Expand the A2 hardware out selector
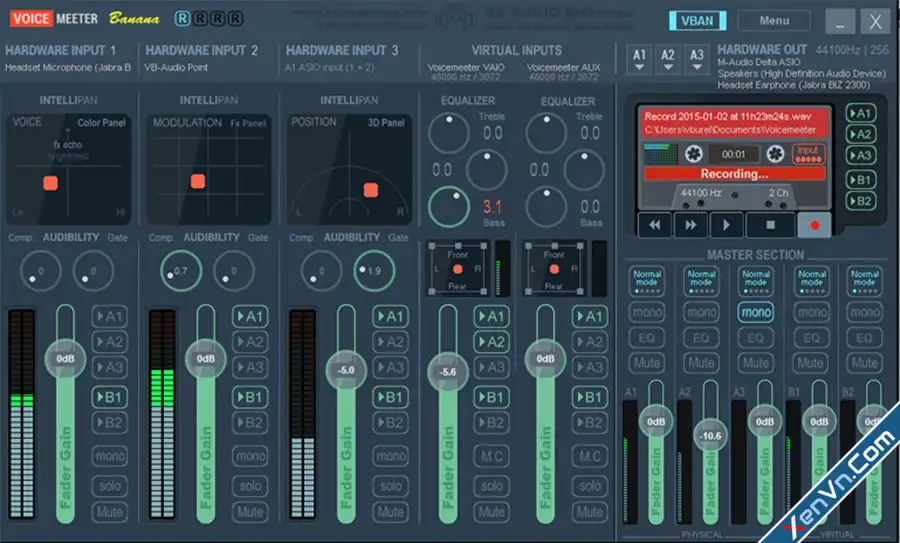Screen dimensions: 900x543 click(x=668, y=60)
